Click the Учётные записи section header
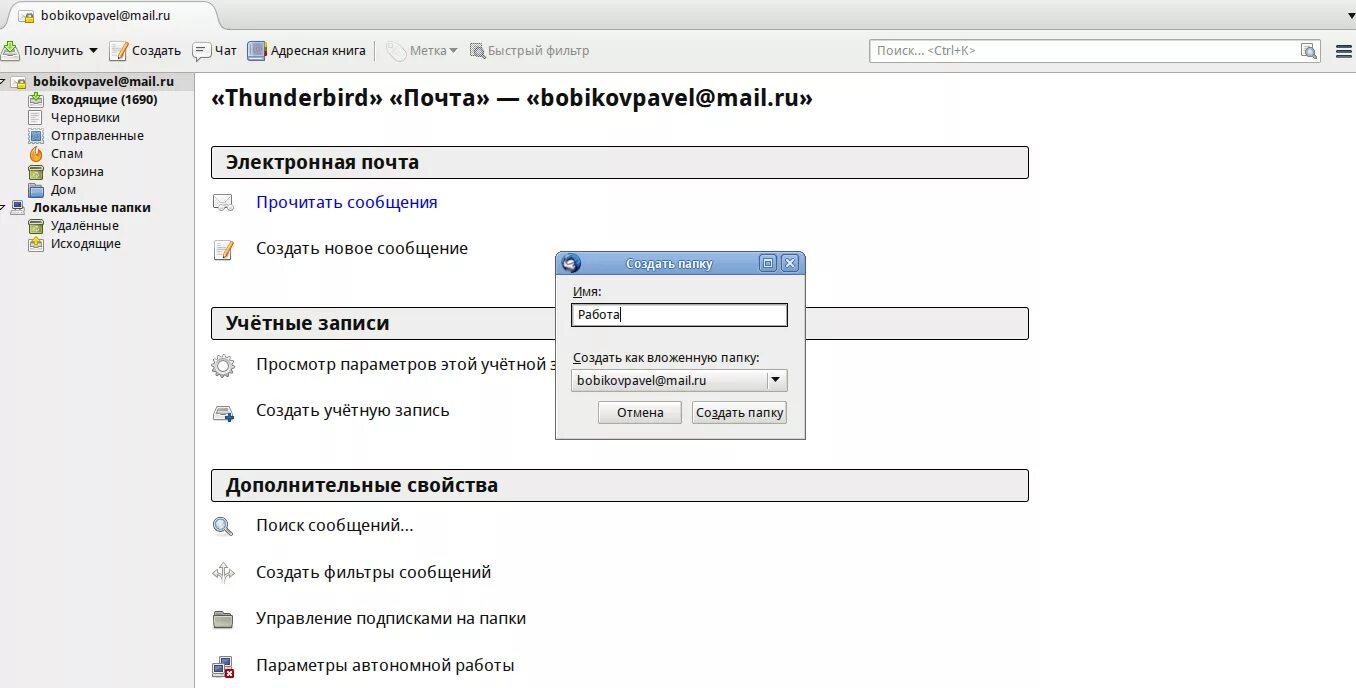 click(x=620, y=323)
